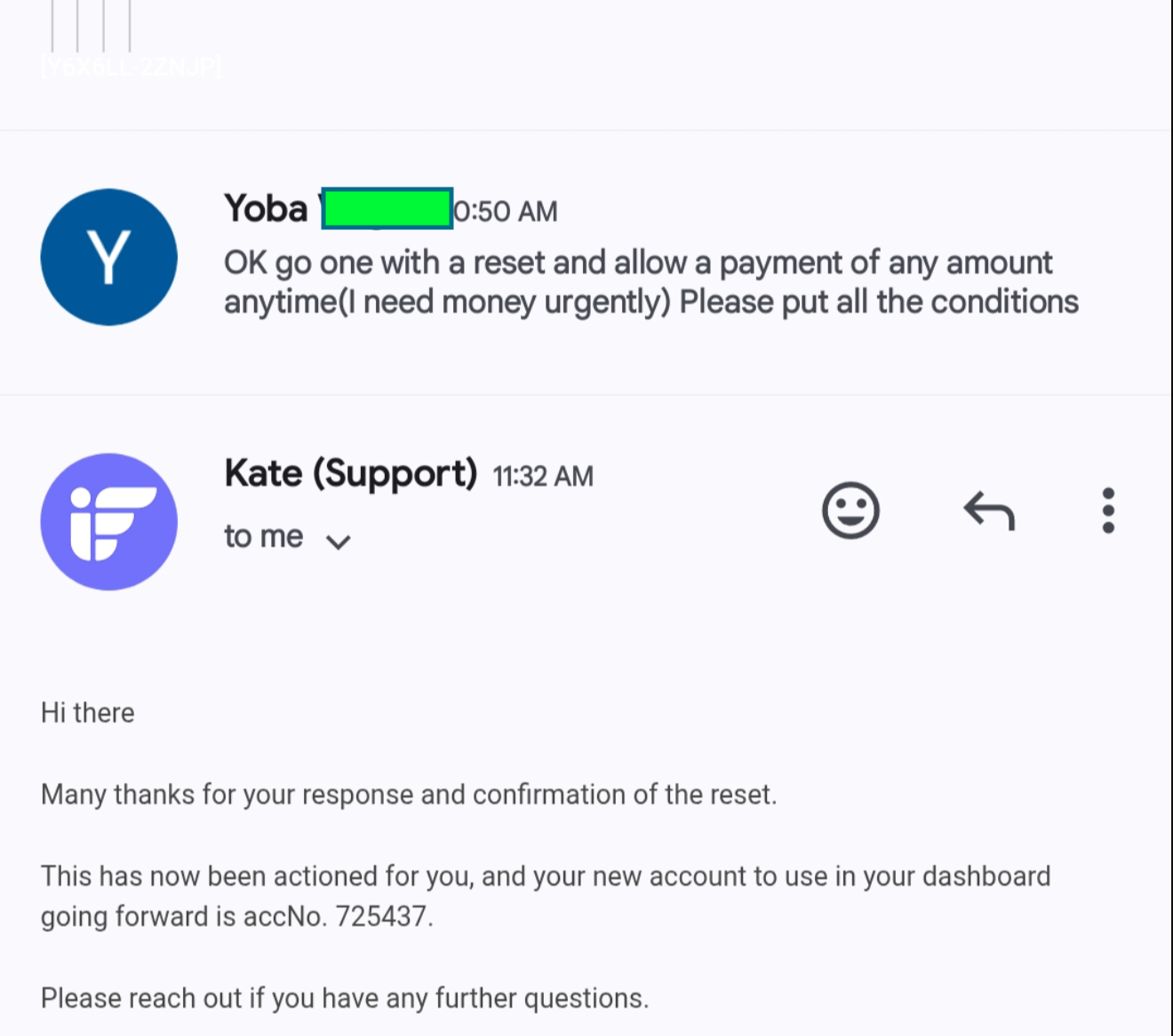Open the three-dot more options menu
The image size is (1173, 1036).
coord(1107,511)
